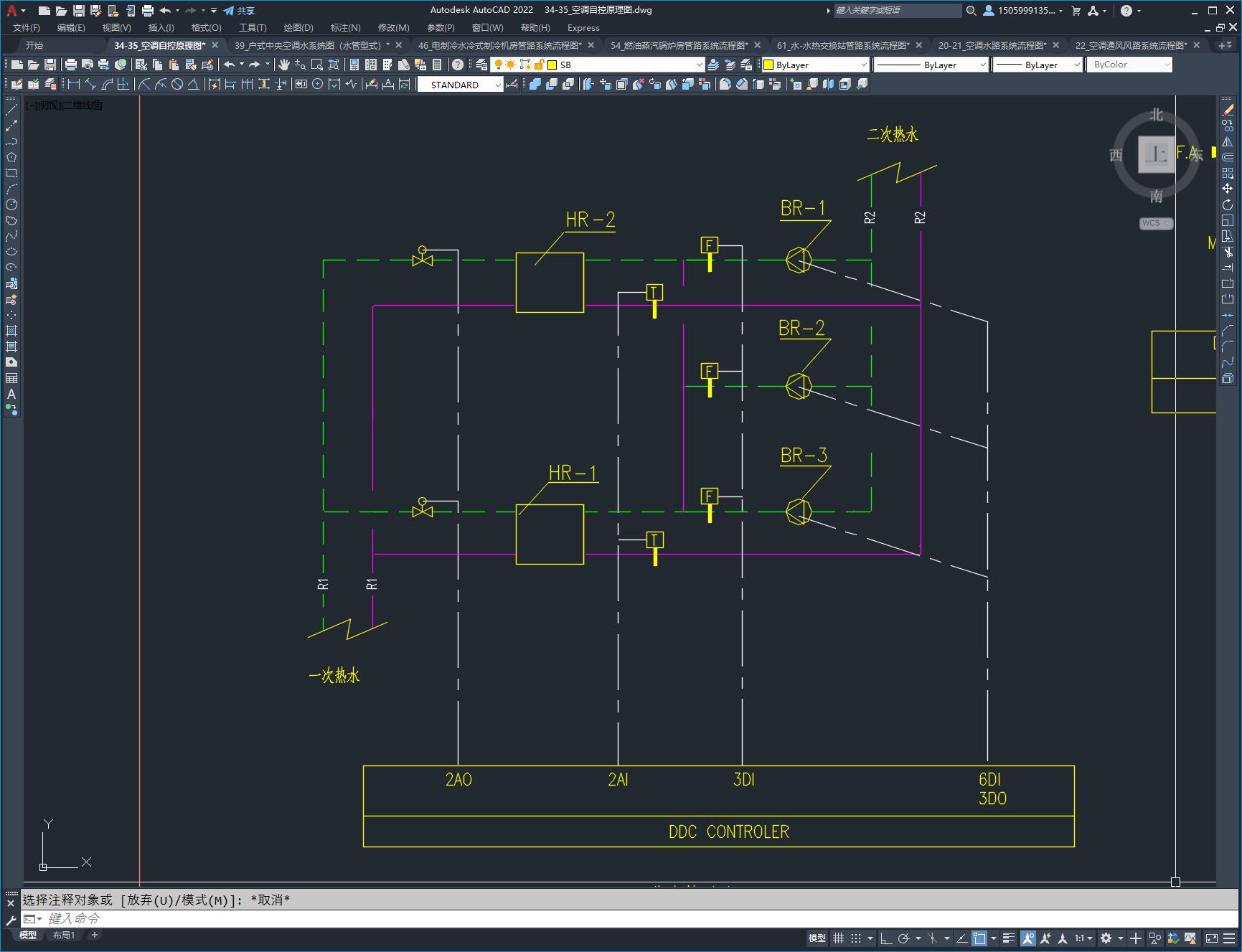Click the 共享 share button
The width and height of the screenshot is (1242, 952).
pos(239,11)
